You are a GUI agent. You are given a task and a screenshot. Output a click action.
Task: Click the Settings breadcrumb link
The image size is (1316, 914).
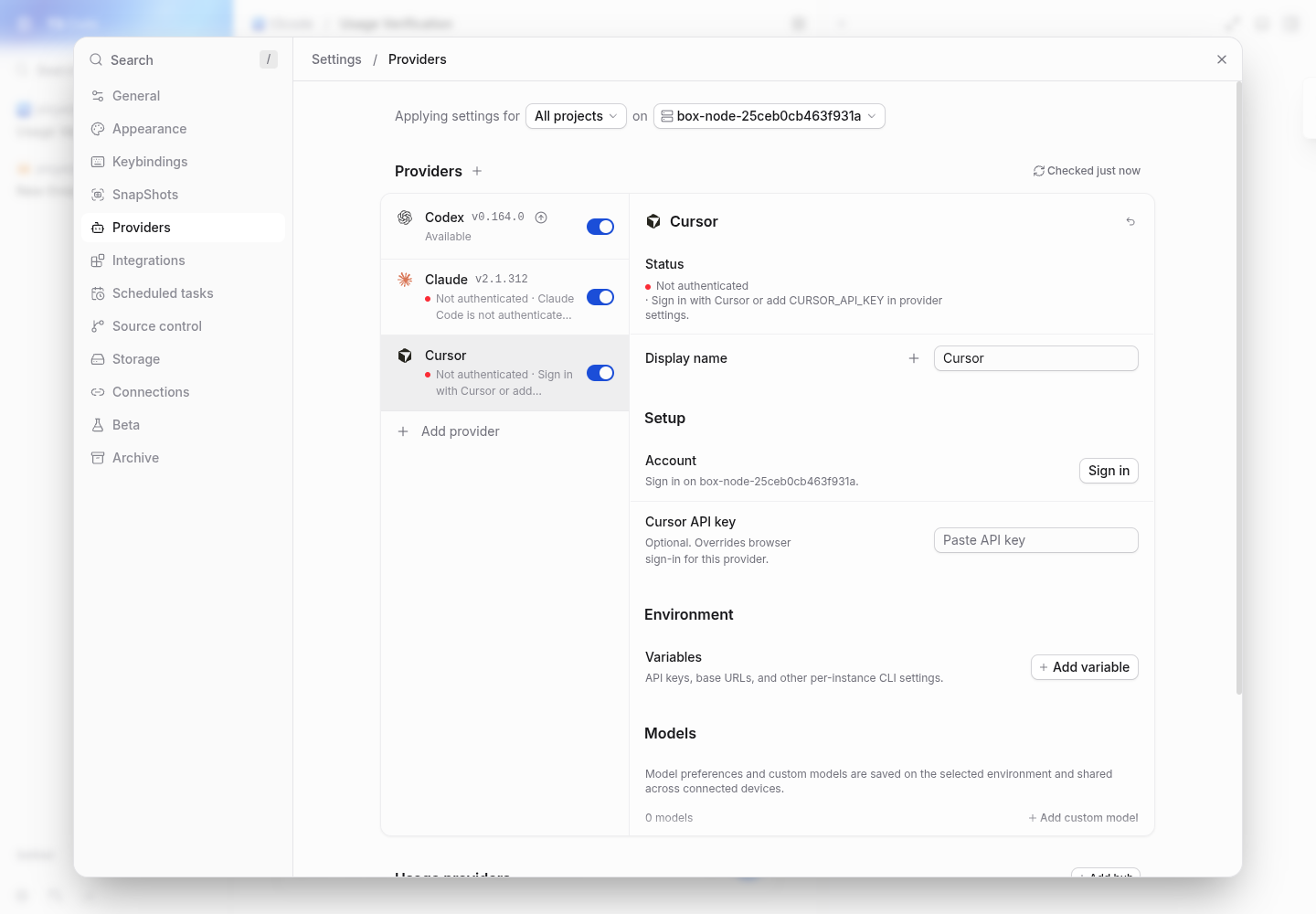336,59
